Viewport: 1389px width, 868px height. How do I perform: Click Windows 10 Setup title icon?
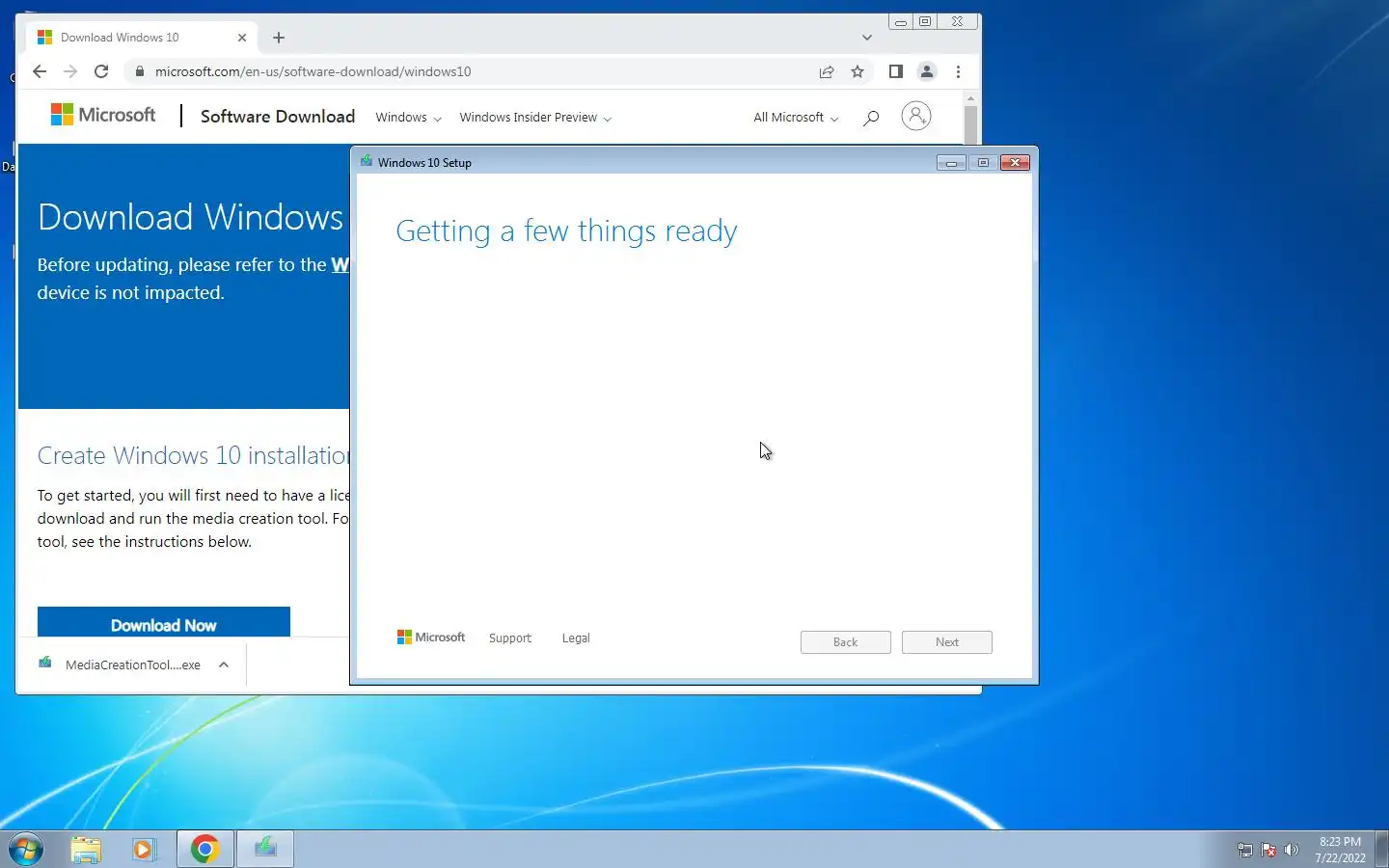(x=367, y=161)
